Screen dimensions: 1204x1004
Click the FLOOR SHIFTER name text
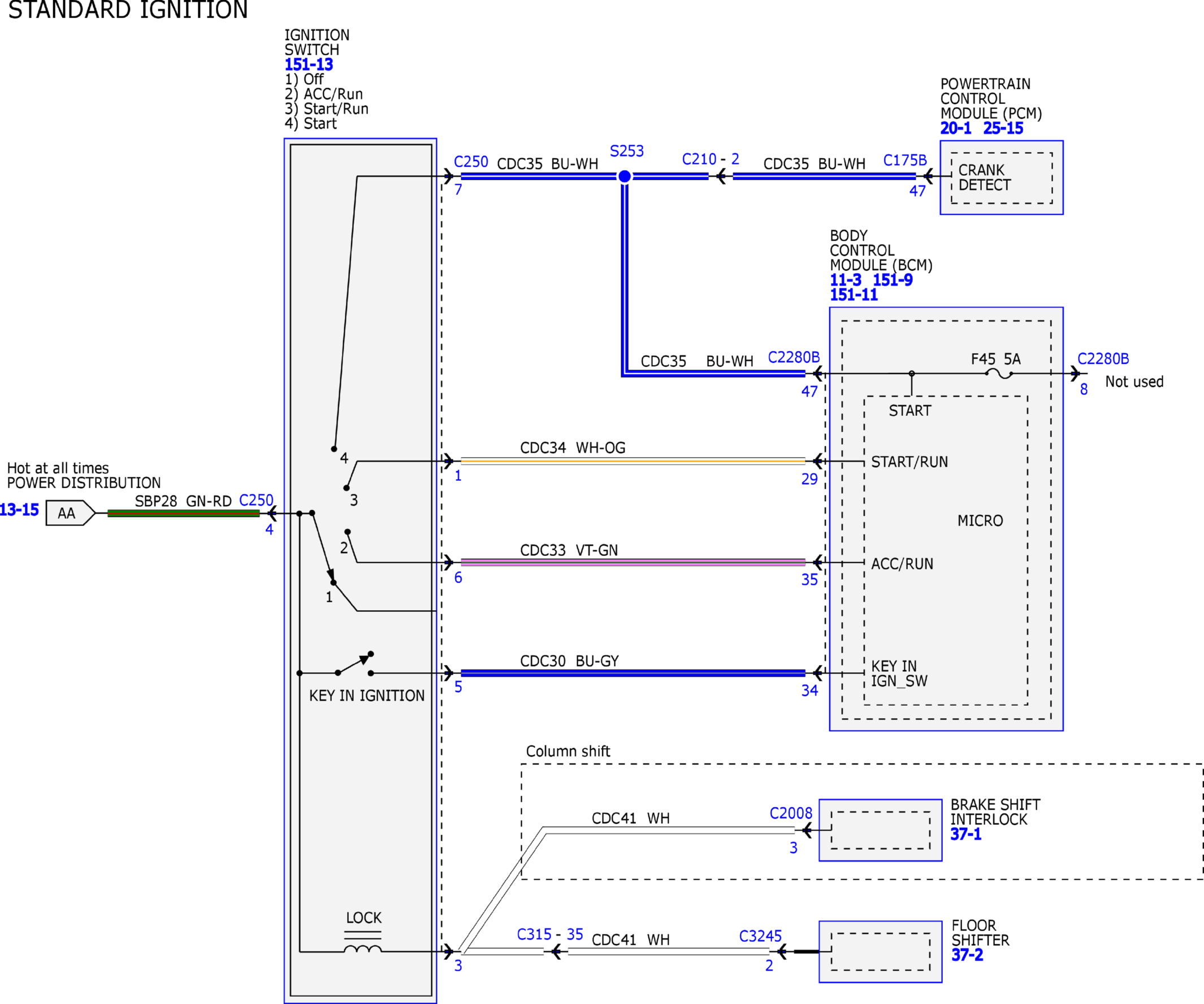click(x=980, y=933)
